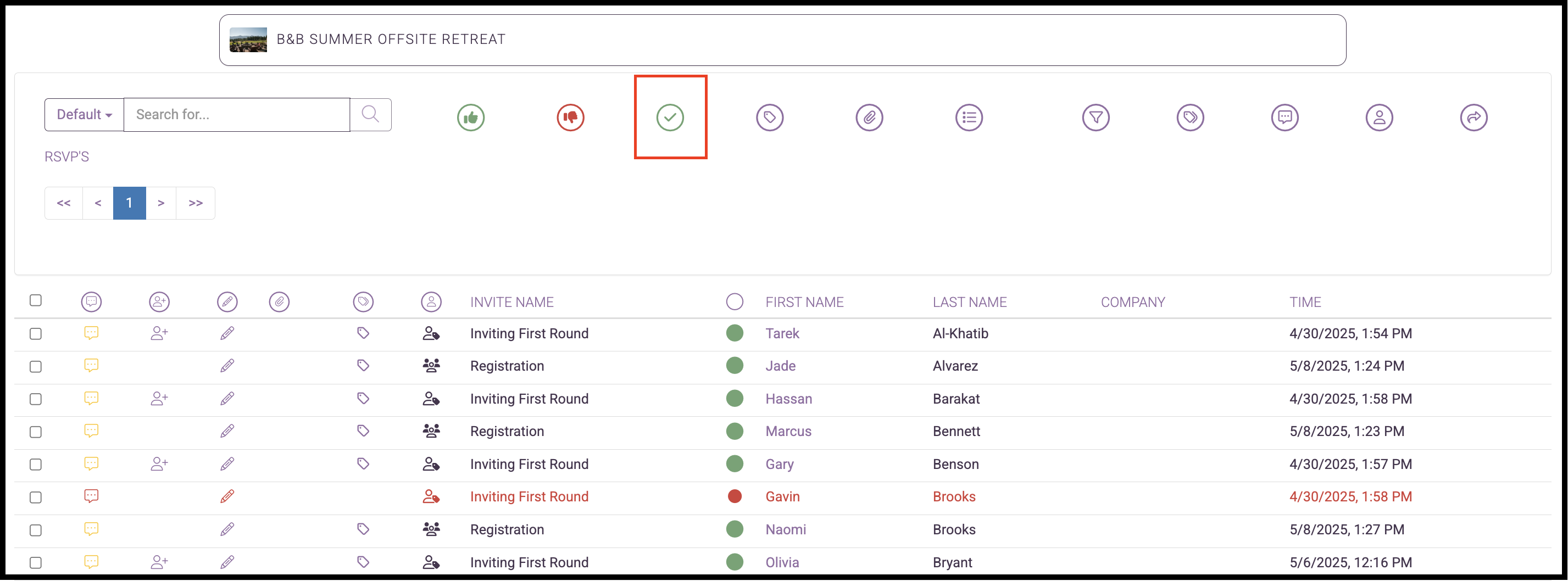Check the Jade Alvarez row checkbox
The width and height of the screenshot is (1568, 581).
tap(36, 367)
